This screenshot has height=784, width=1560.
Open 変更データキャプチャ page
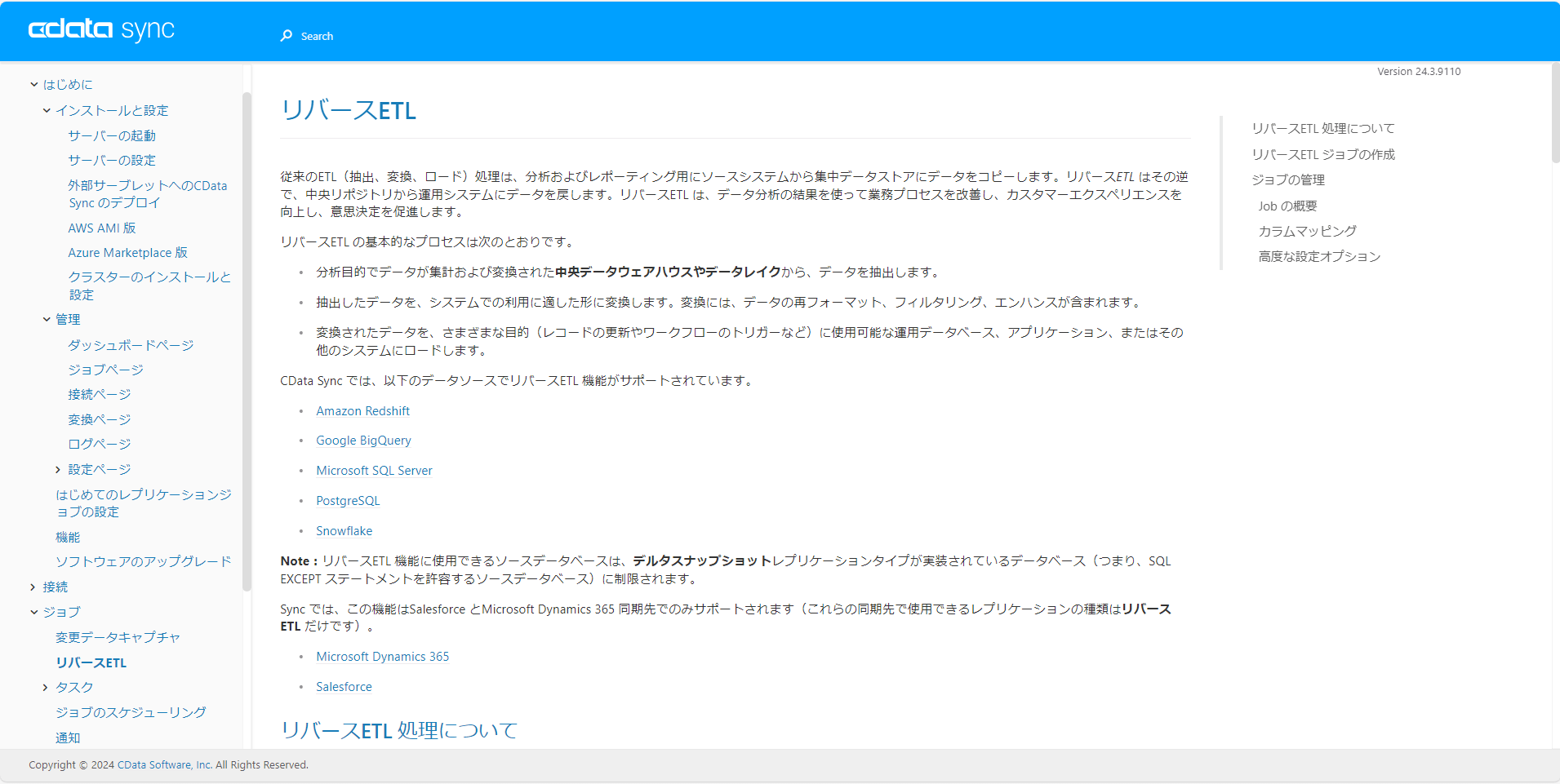(118, 638)
